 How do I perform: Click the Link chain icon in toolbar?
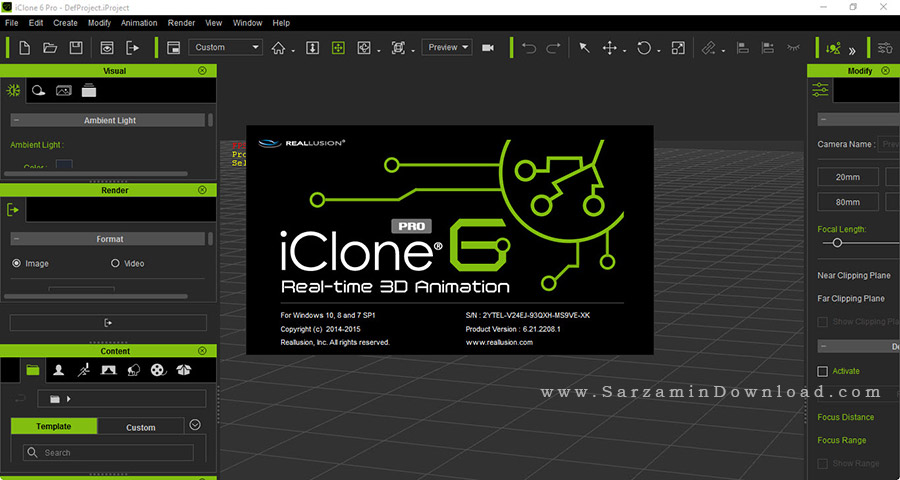709,48
